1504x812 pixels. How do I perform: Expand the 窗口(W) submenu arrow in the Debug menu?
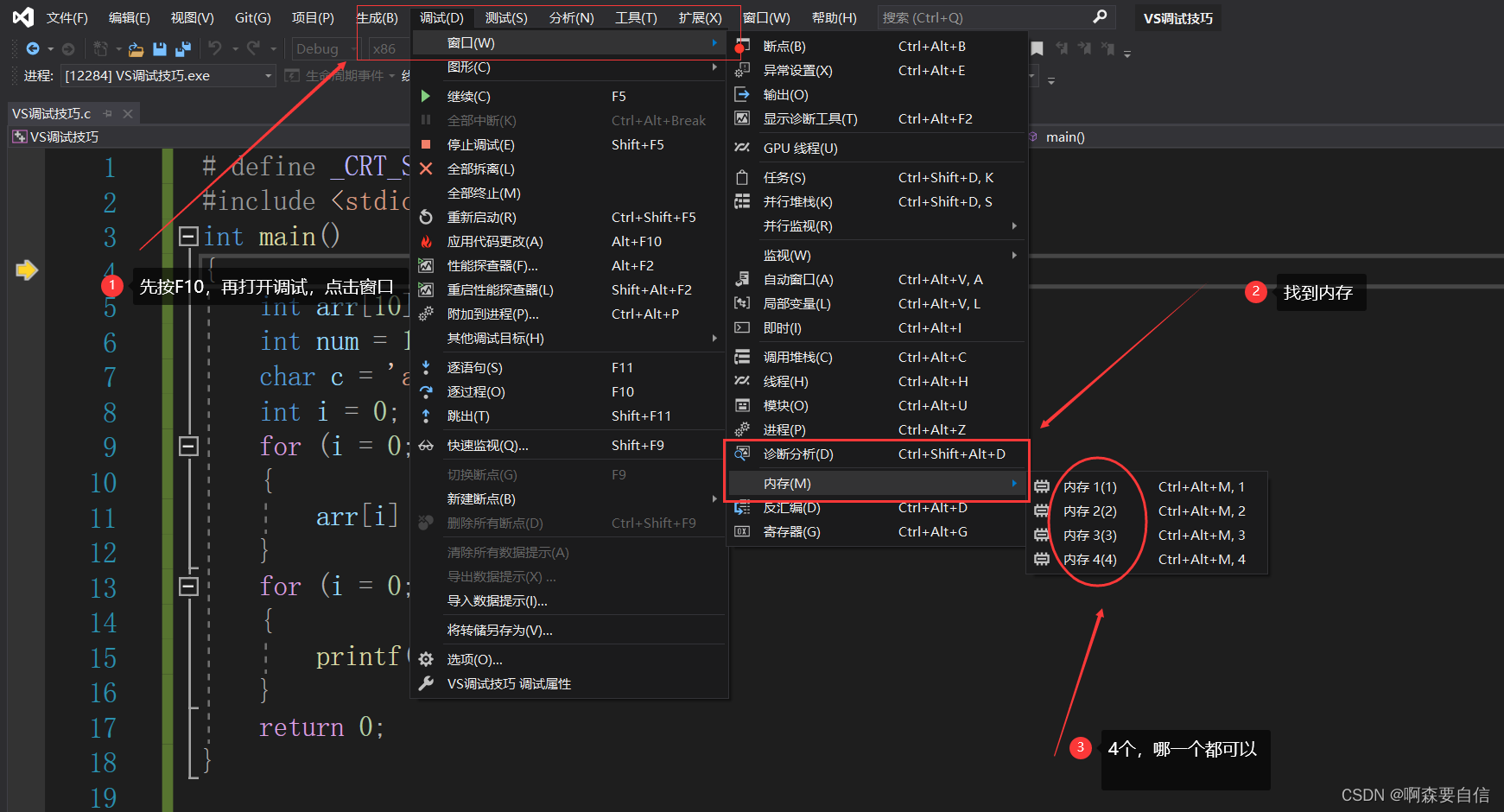point(714,42)
